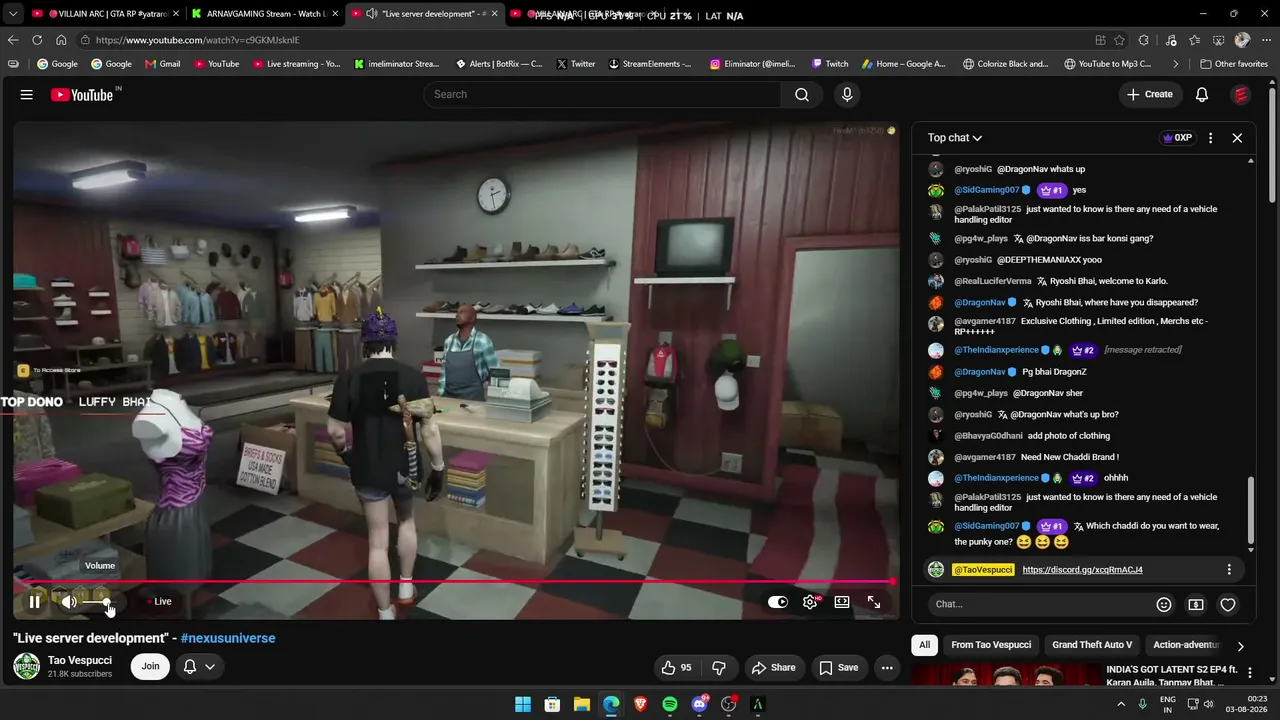Open the Other favorites folder

pos(1234,64)
